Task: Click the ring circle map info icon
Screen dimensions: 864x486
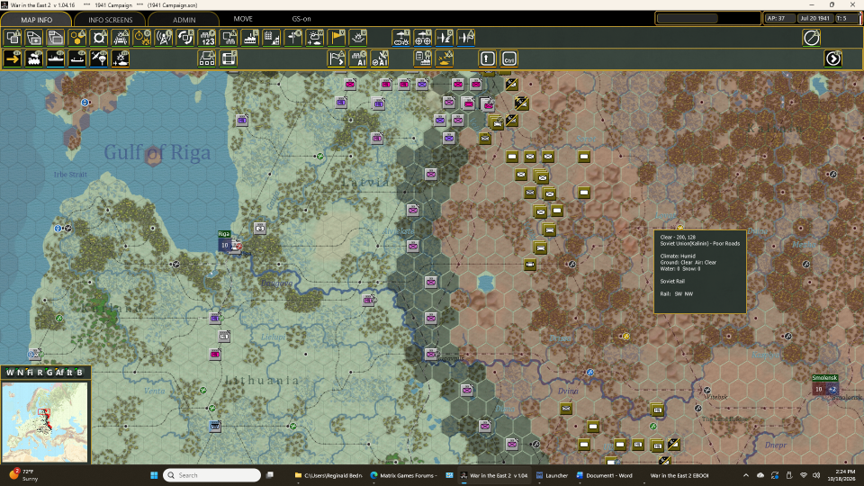Action: [99, 37]
